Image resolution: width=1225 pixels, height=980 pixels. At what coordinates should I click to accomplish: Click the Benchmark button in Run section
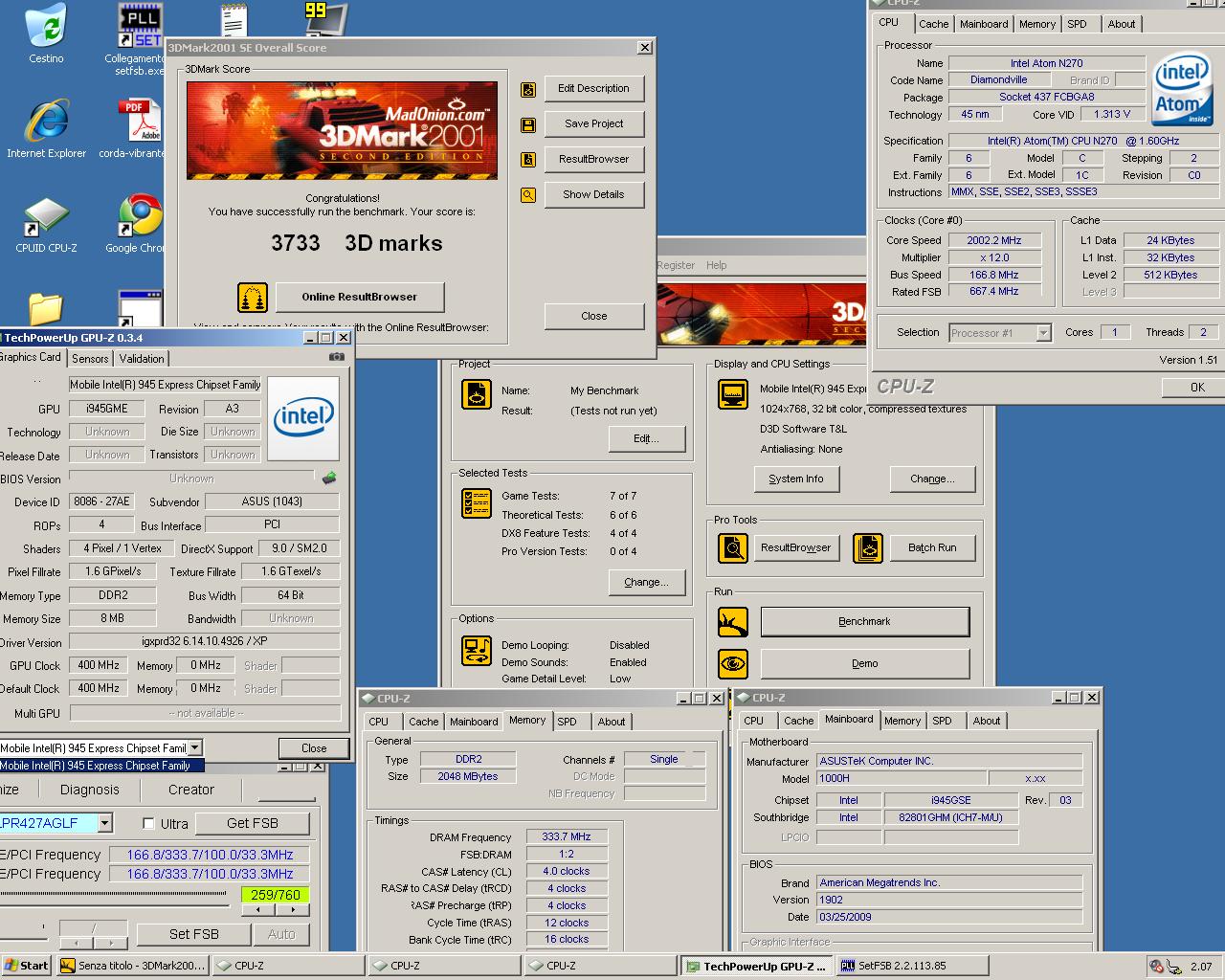[x=865, y=621]
